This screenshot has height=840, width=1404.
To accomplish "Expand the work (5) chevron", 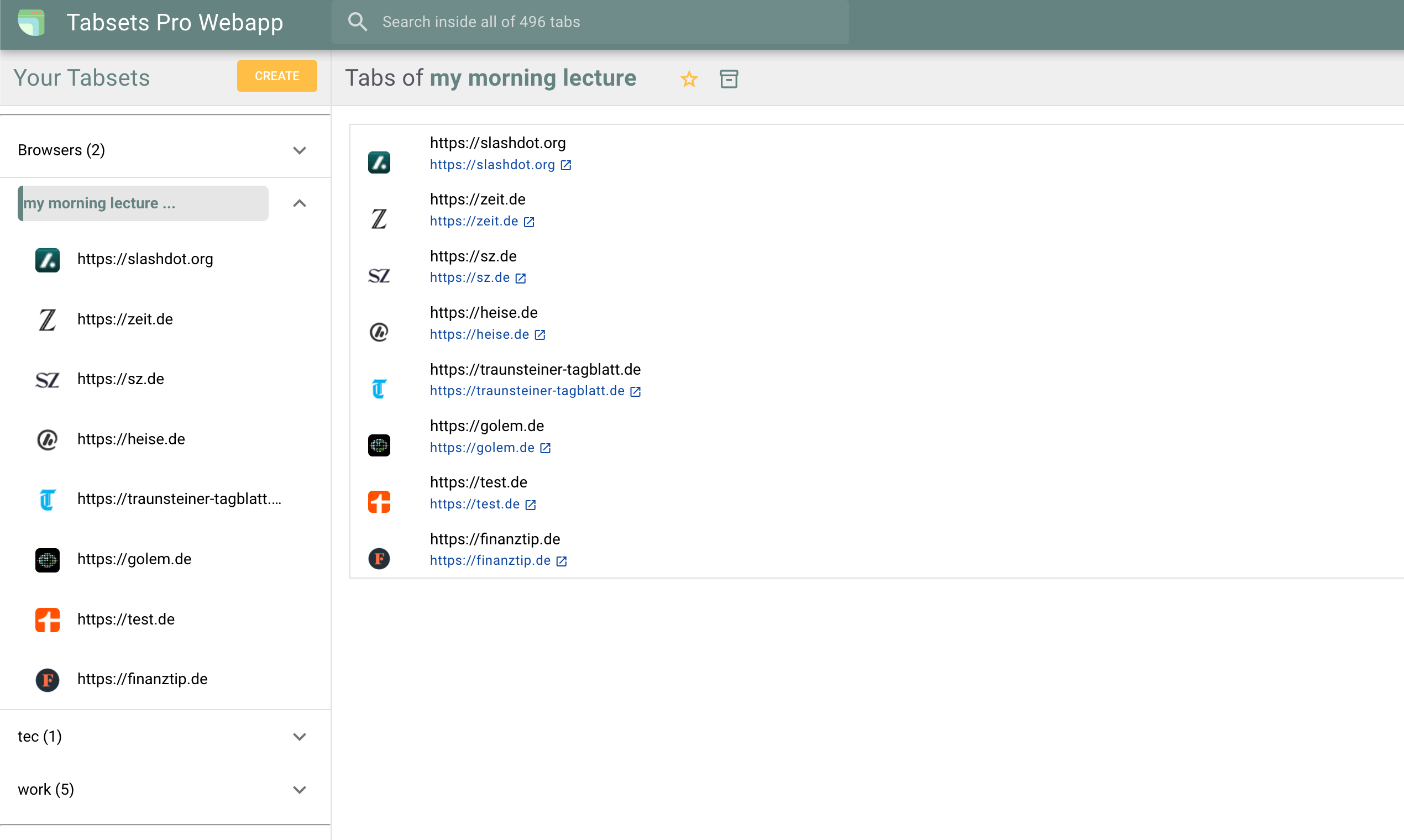I will [x=300, y=790].
